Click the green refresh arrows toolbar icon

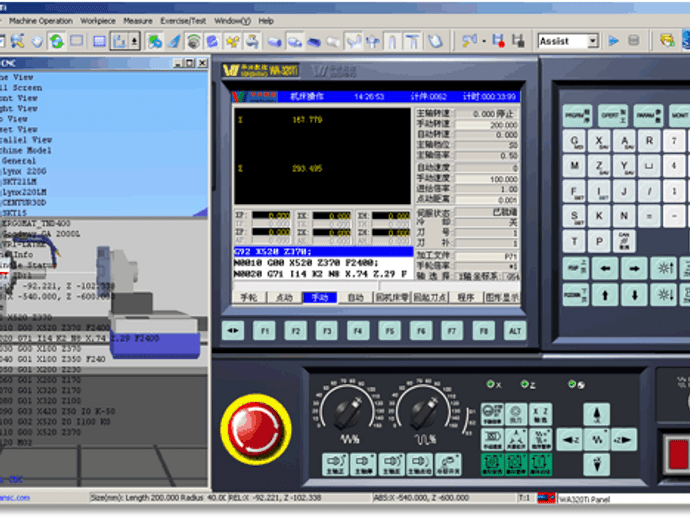(56, 41)
